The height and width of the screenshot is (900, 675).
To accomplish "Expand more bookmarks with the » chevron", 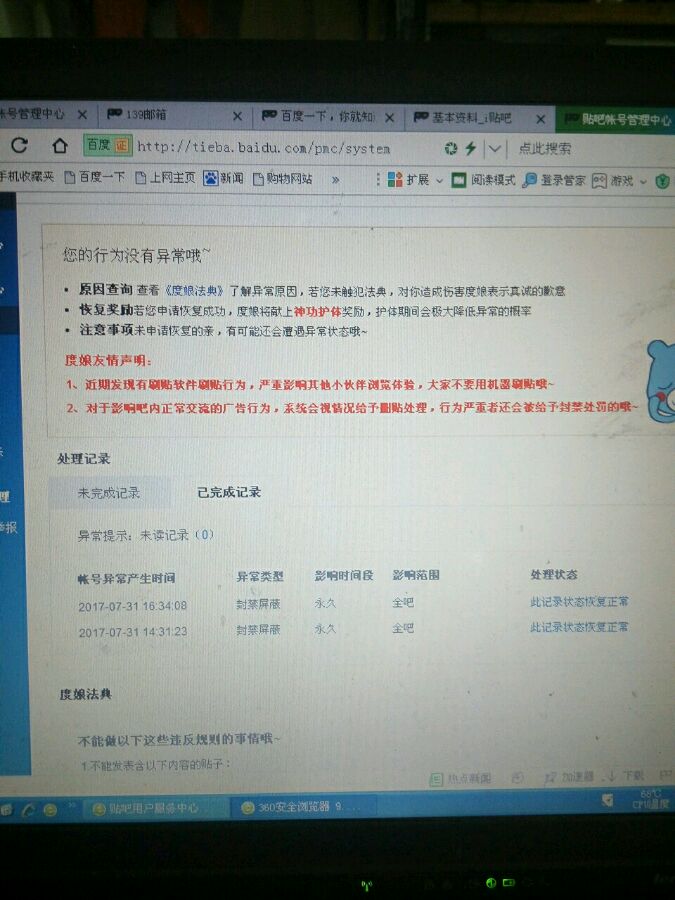I will (x=335, y=180).
